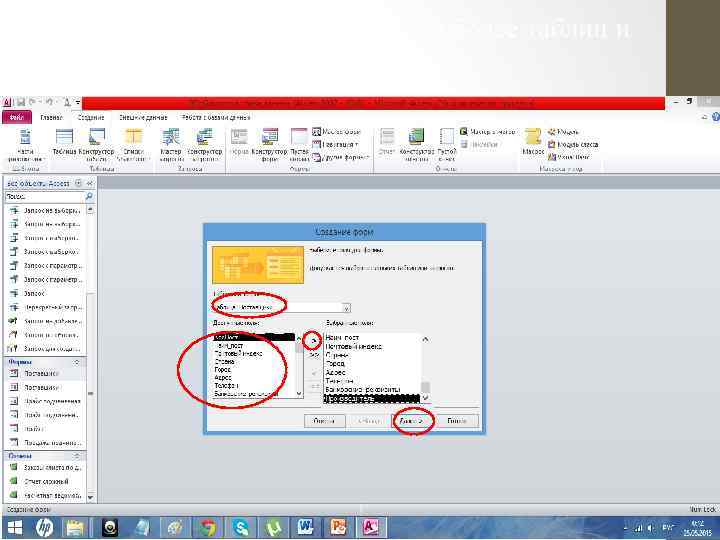Viewport: 720px width, 540px height.
Task: Click the Форма (Form) ribbon icon
Action: (x=239, y=143)
